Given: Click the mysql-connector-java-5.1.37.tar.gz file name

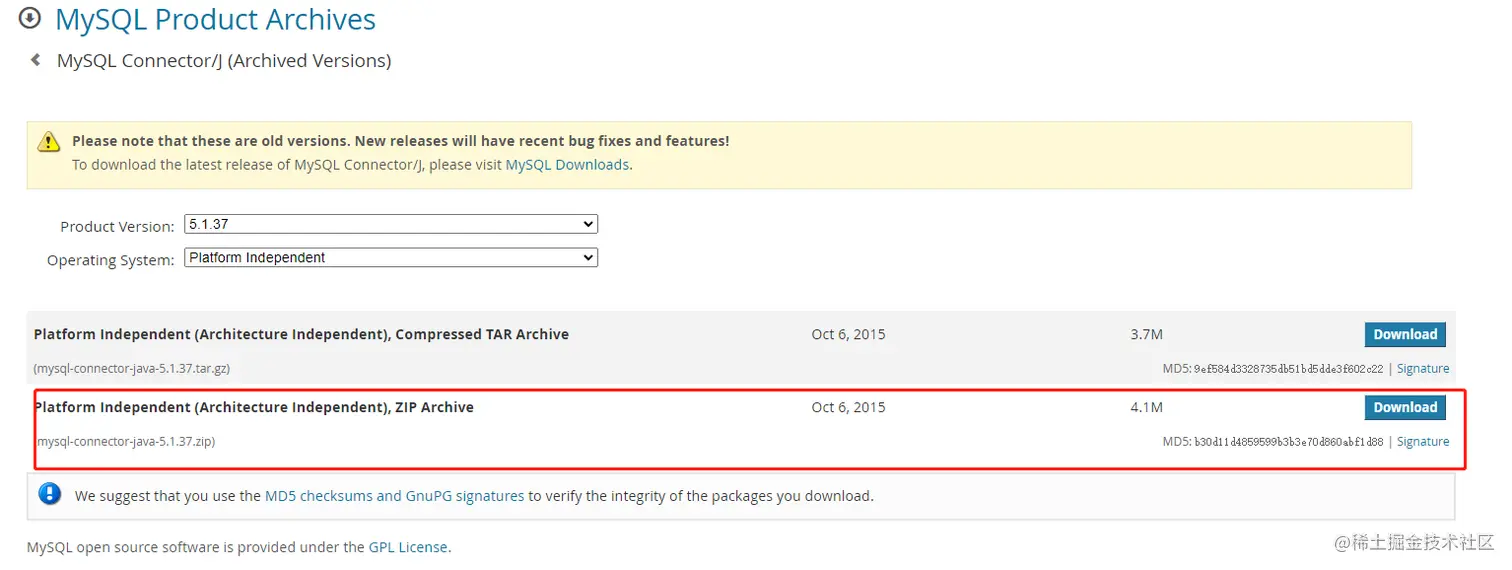Looking at the screenshot, I should (x=132, y=368).
